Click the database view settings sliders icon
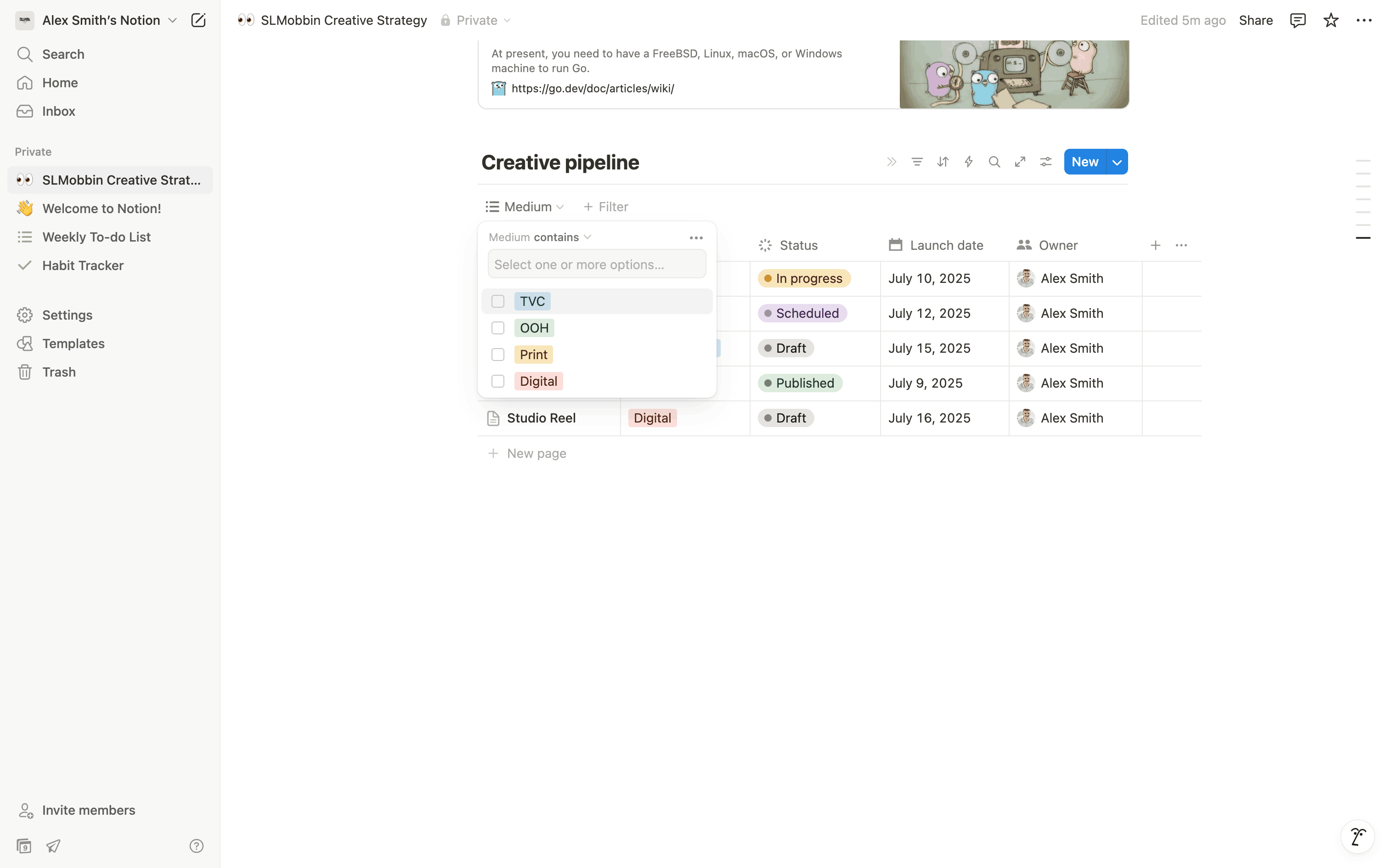This screenshot has height=868, width=1389. [x=1046, y=162]
